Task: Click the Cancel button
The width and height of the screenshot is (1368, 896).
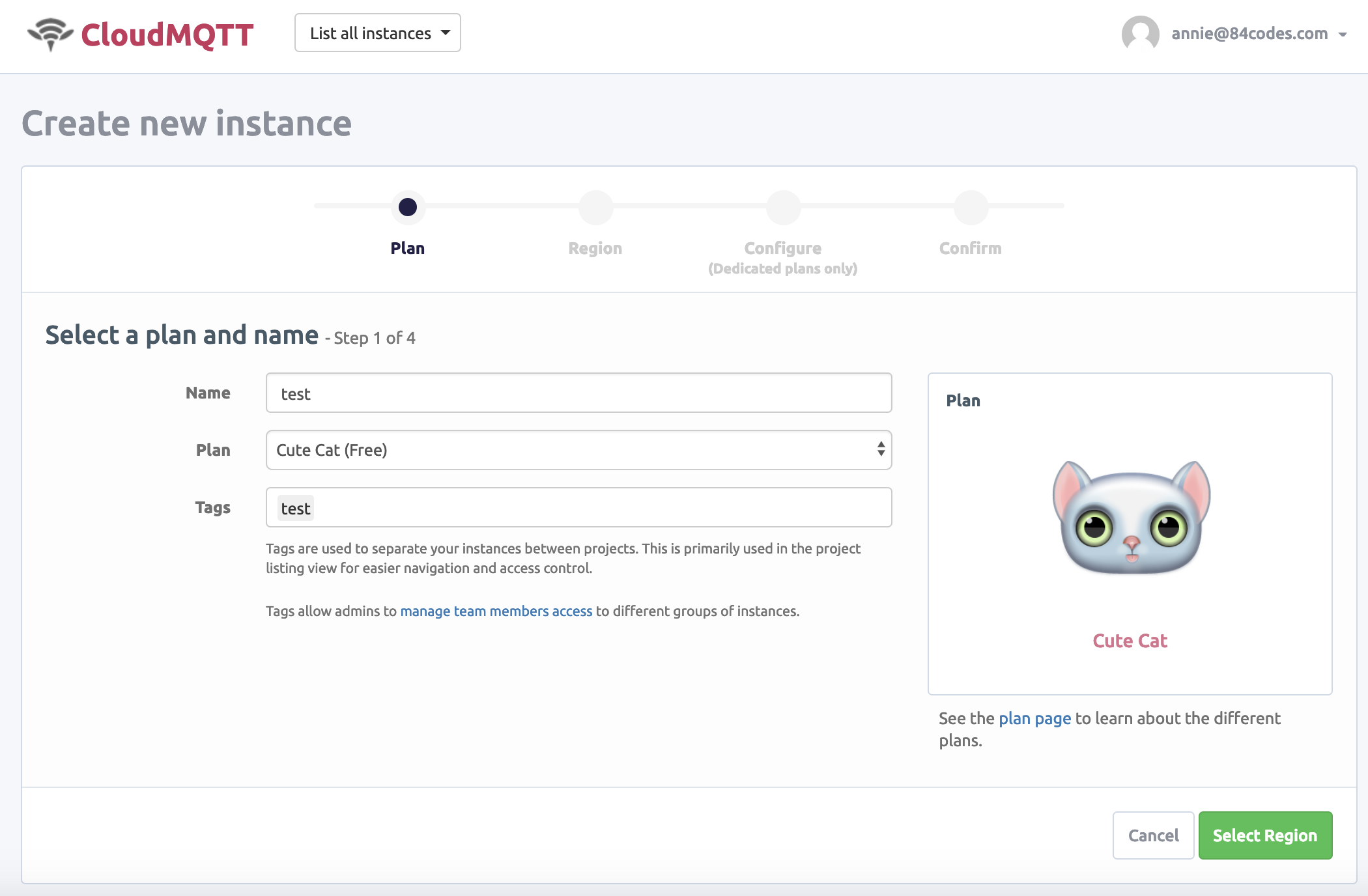Action: [1153, 835]
